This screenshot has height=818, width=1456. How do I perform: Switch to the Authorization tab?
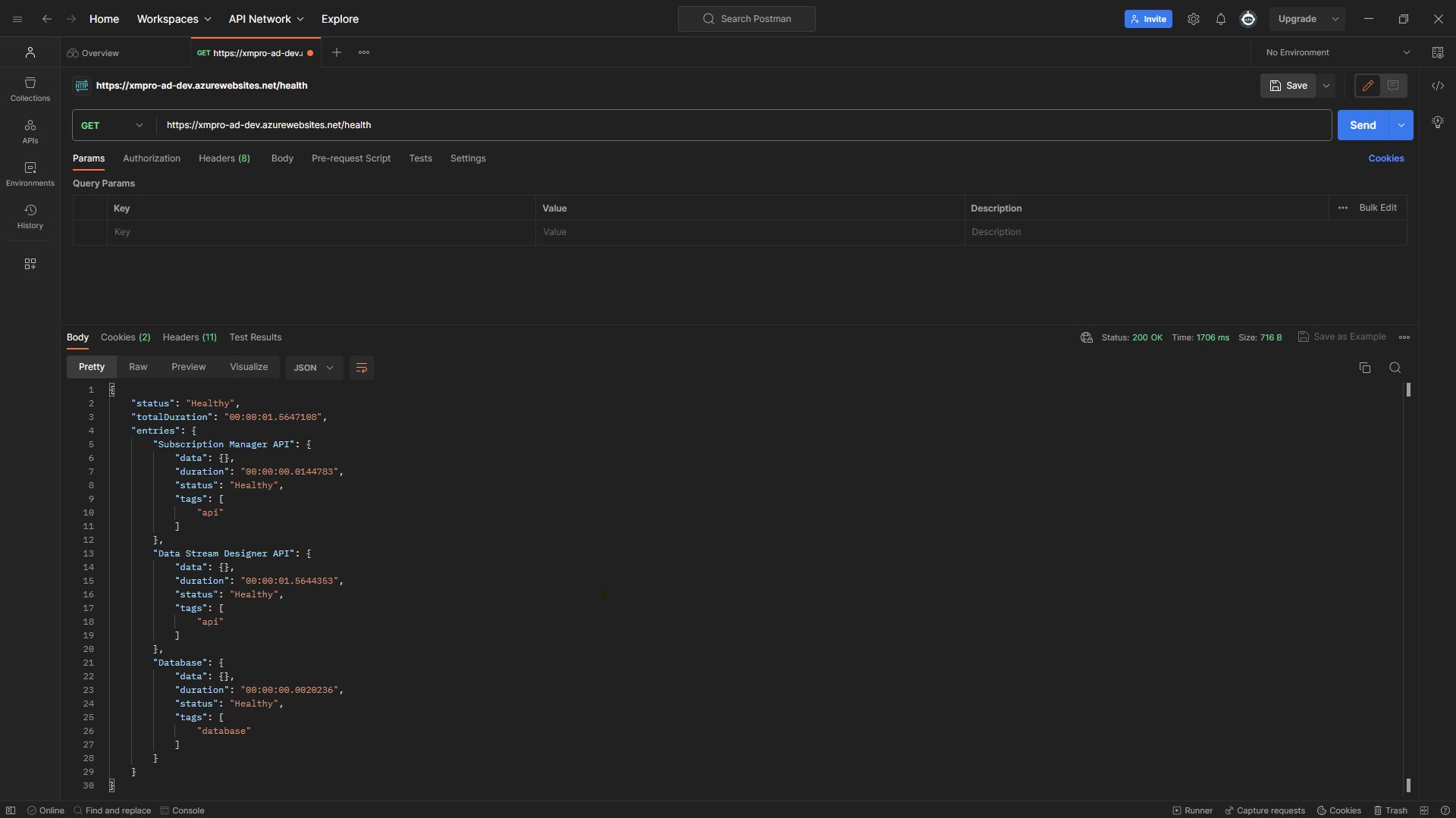click(152, 158)
